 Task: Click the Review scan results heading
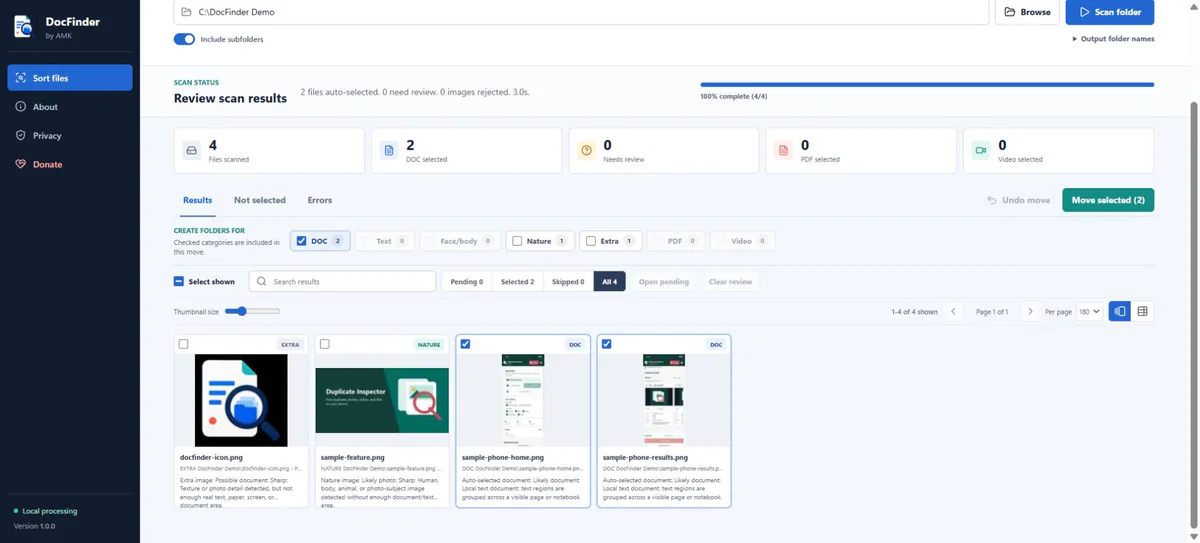[230, 98]
